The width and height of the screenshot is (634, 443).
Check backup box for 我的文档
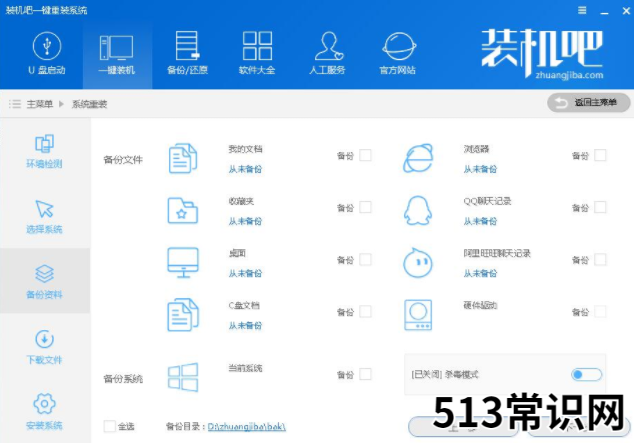[365, 155]
